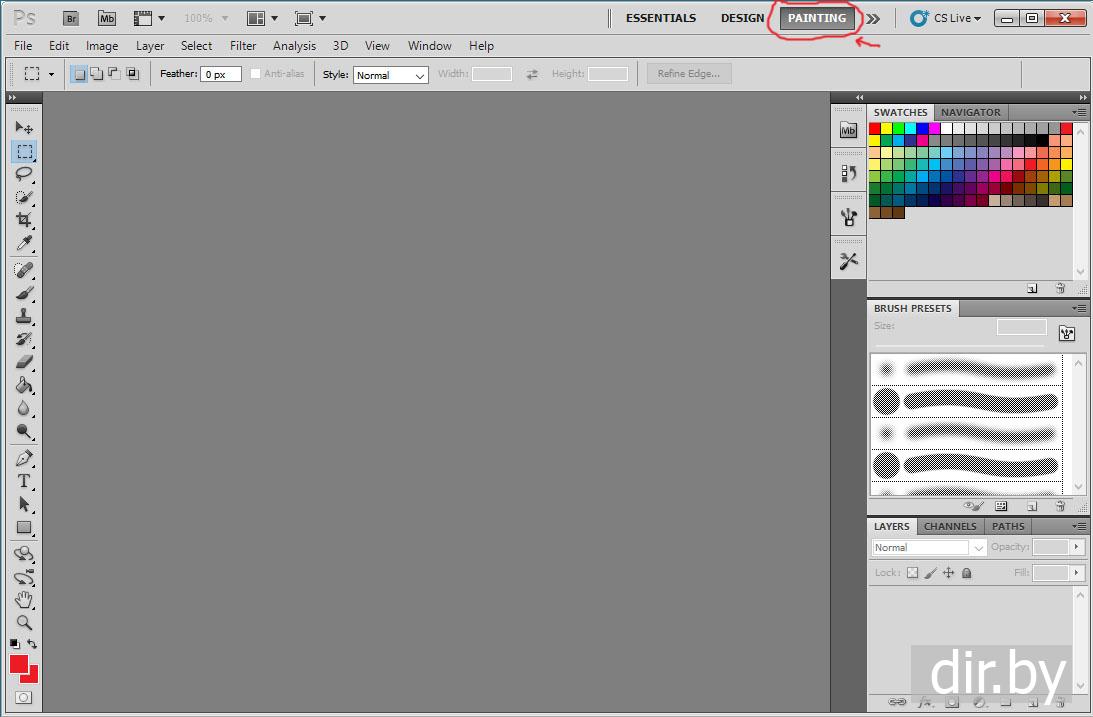Activate the Painting workspace button
Viewport: 1093px width, 717px height.
pyautogui.click(x=817, y=18)
